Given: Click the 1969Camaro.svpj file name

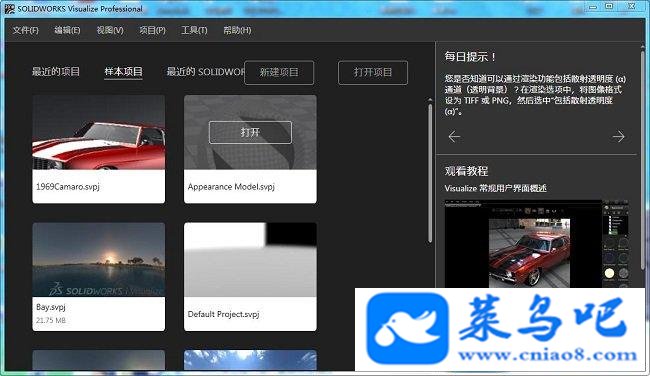Looking at the screenshot, I should (x=68, y=187).
